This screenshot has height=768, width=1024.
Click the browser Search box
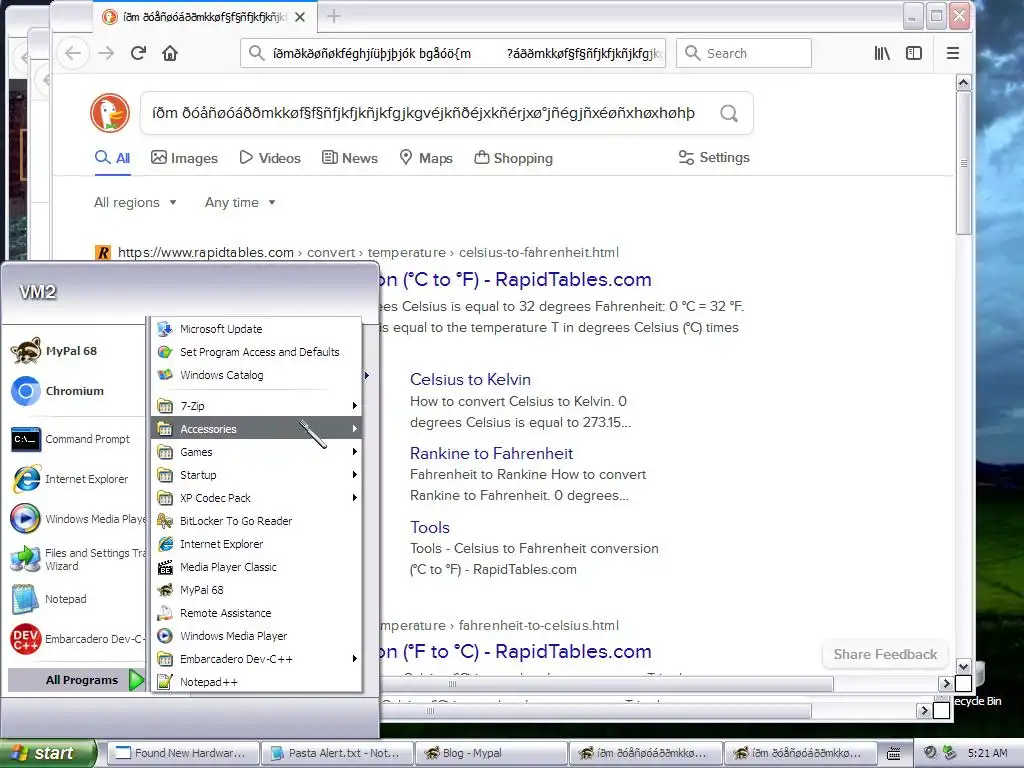[744, 53]
